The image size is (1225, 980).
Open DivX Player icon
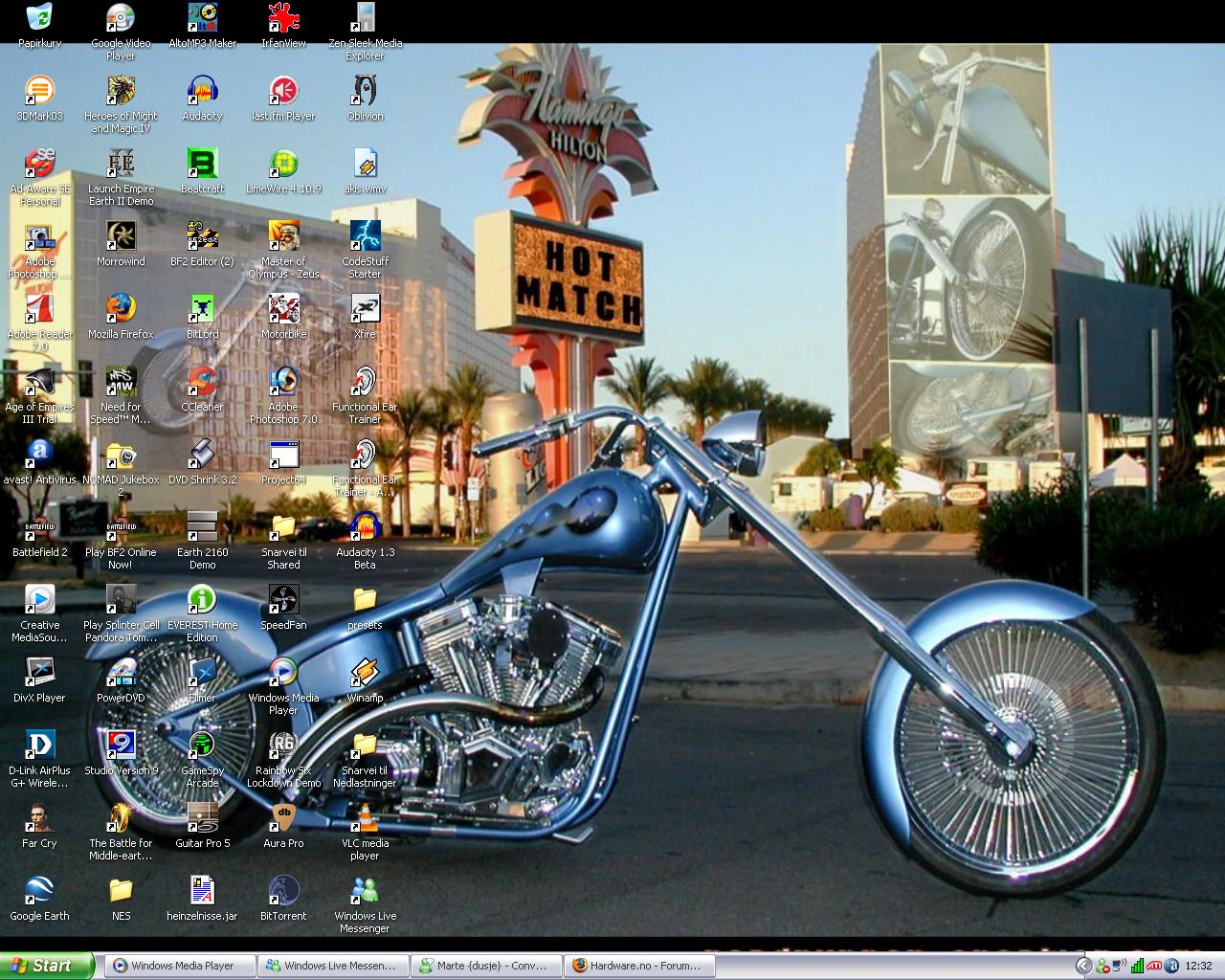[x=39, y=679]
